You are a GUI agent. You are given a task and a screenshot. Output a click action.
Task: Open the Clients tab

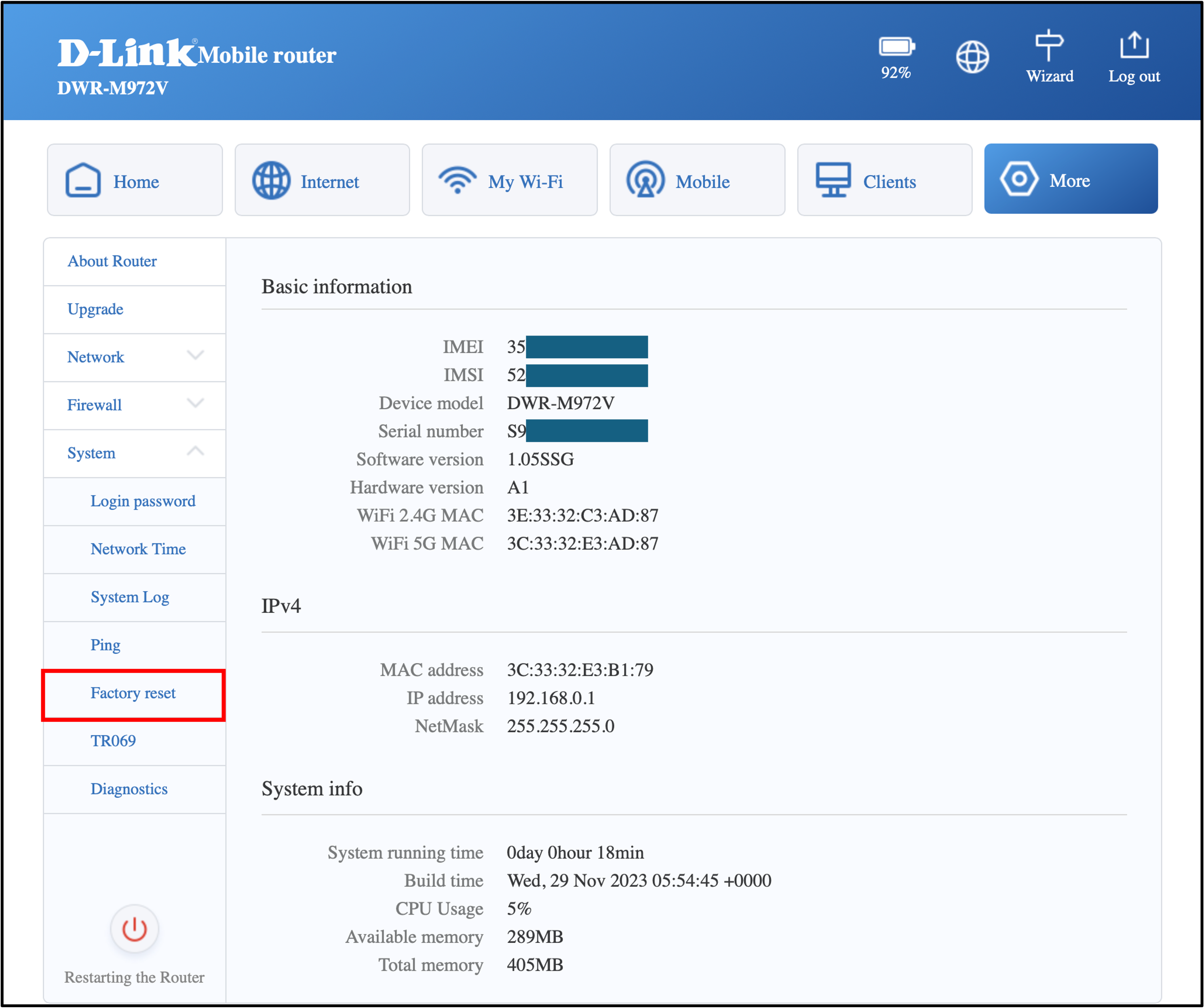pyautogui.click(x=885, y=180)
